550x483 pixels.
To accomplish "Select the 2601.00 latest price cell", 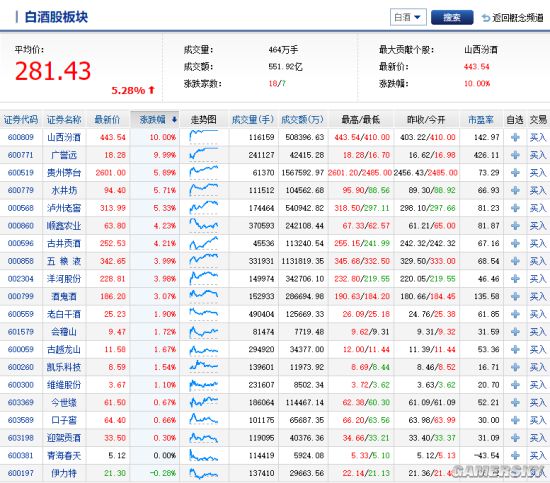I will point(110,173).
